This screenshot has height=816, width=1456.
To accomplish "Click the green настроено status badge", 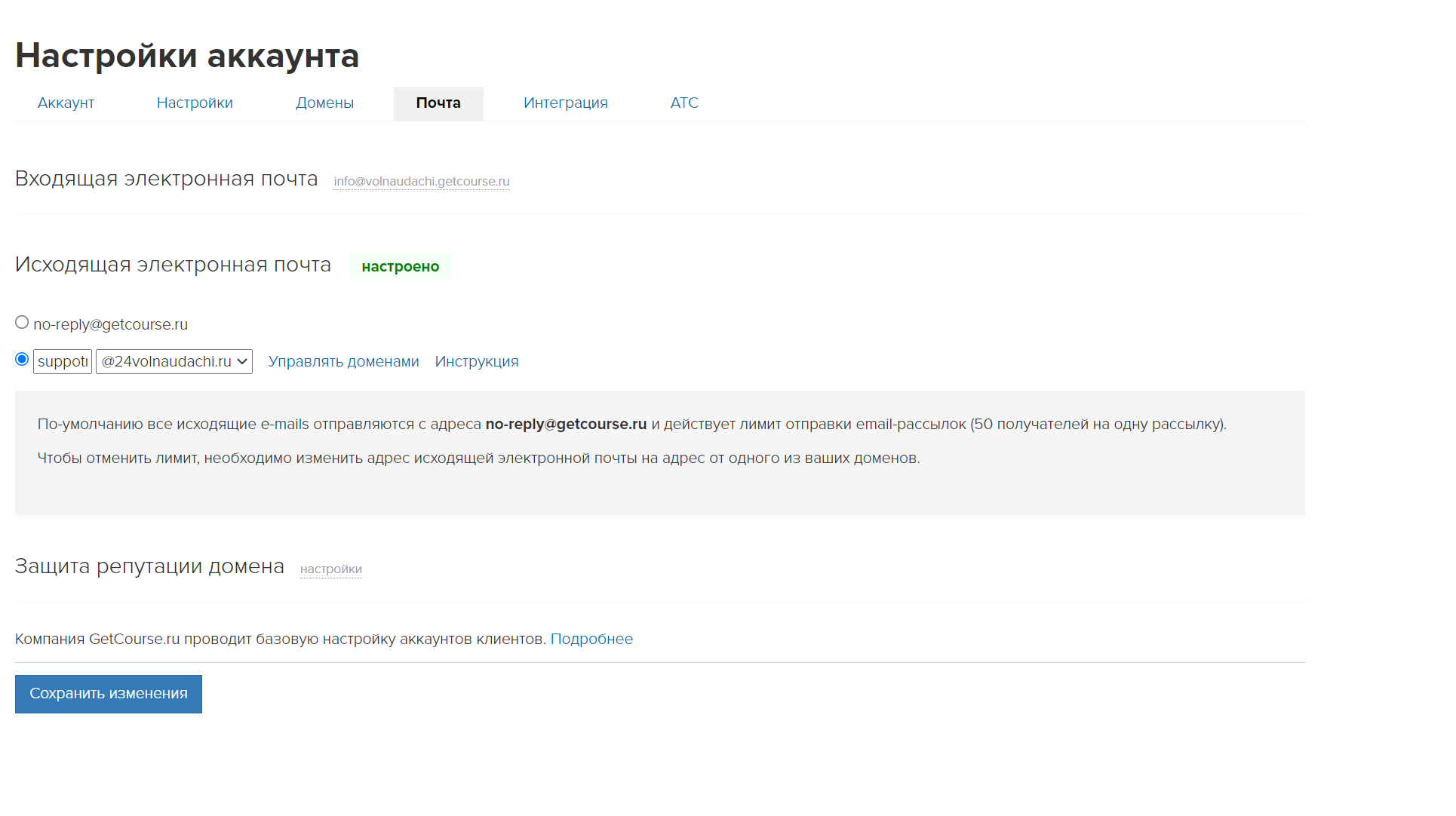I will [400, 267].
